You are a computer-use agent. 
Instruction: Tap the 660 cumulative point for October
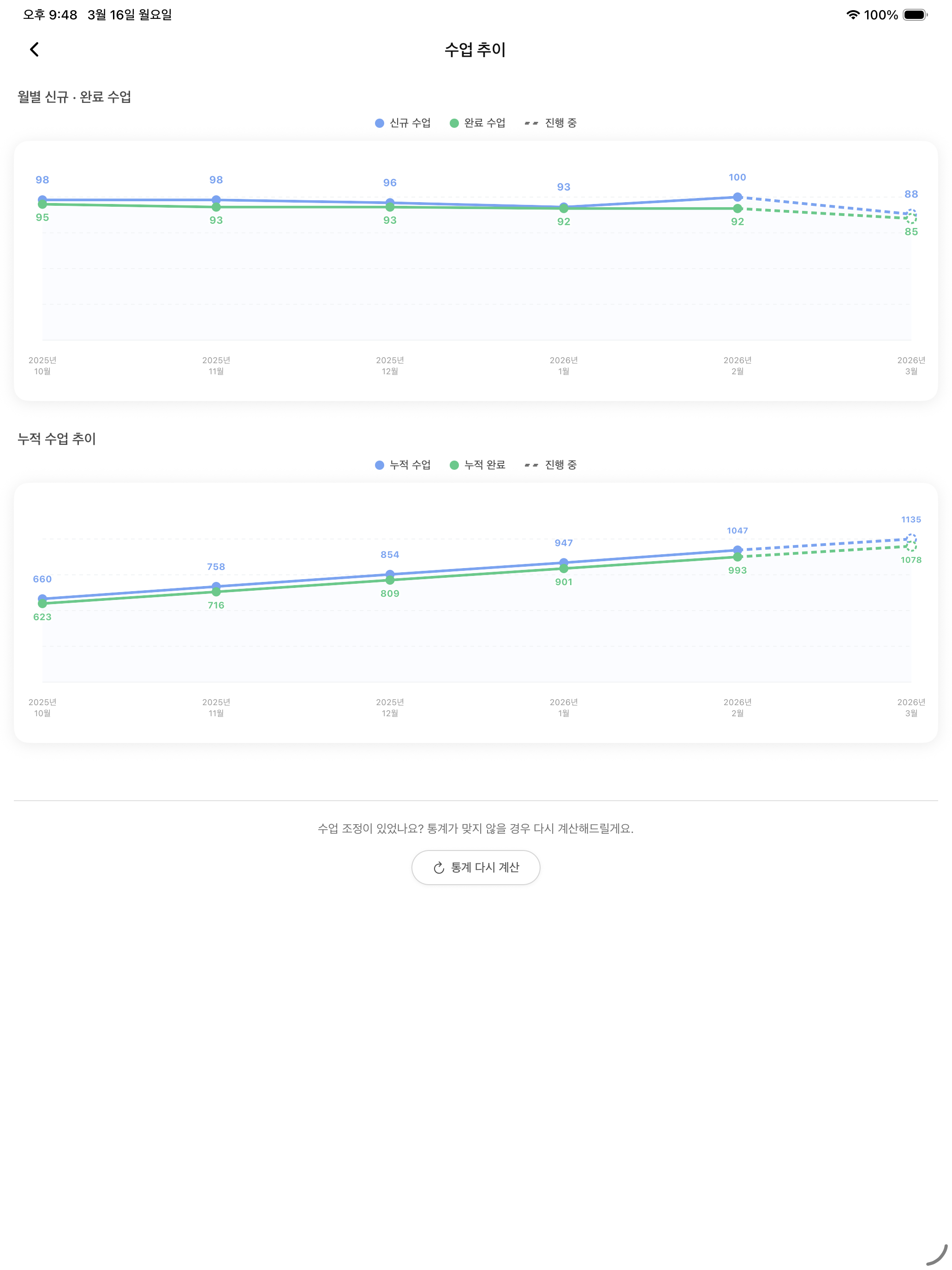pyautogui.click(x=42, y=599)
